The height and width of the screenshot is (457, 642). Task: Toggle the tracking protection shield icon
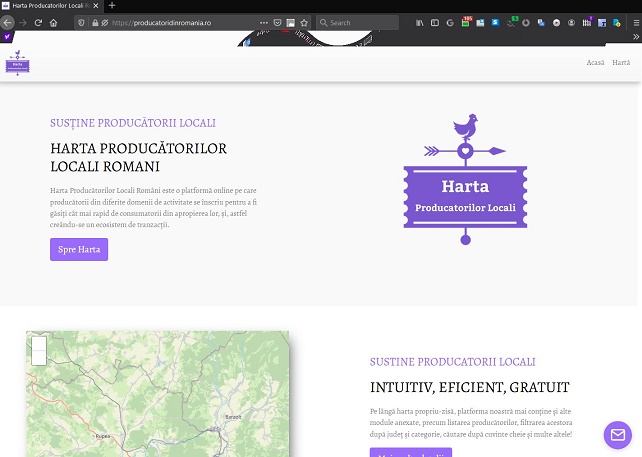point(81,22)
